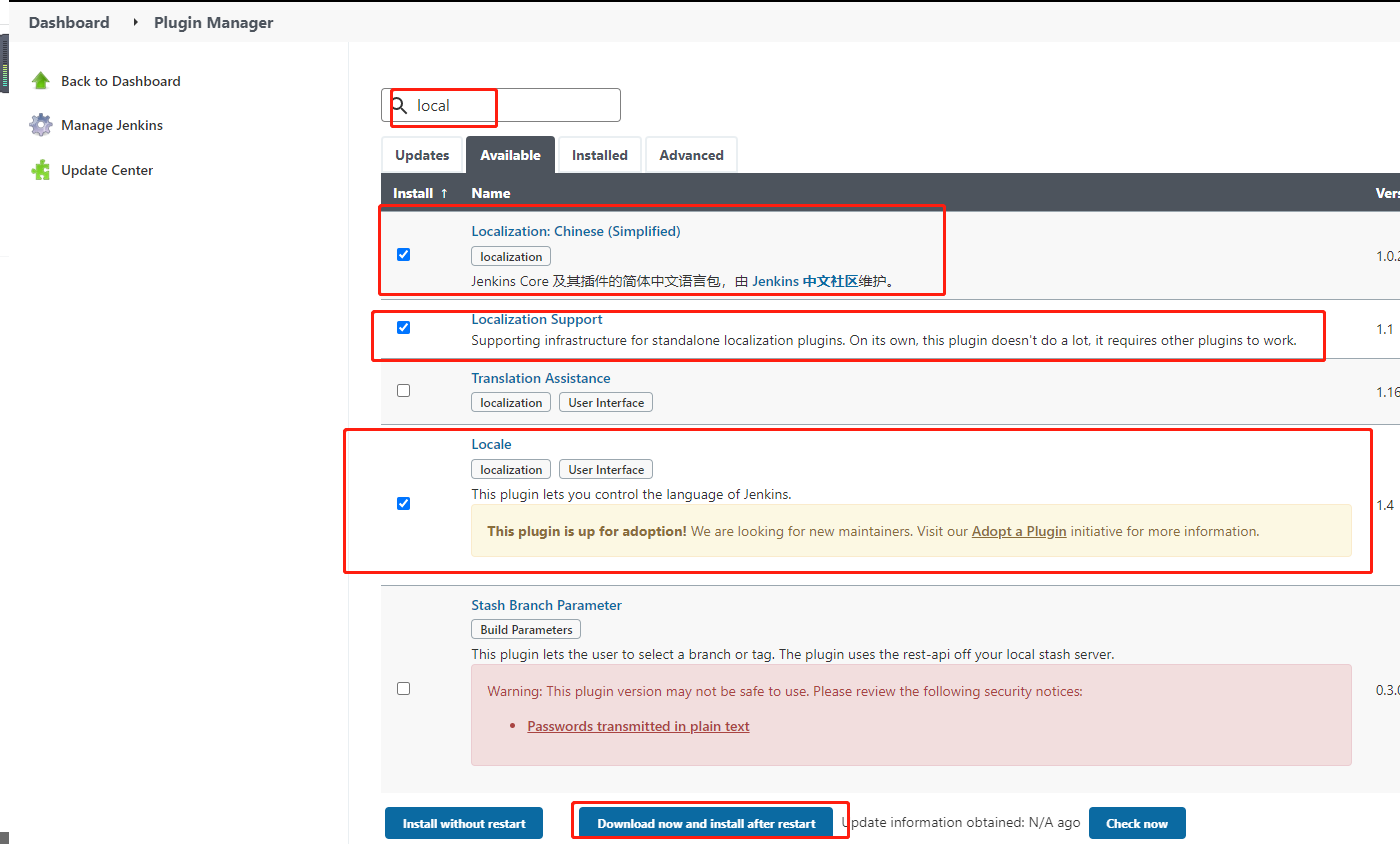Screen dimensions: 1400x844
Task: Switch to the Updates tab
Action: [x=422, y=155]
